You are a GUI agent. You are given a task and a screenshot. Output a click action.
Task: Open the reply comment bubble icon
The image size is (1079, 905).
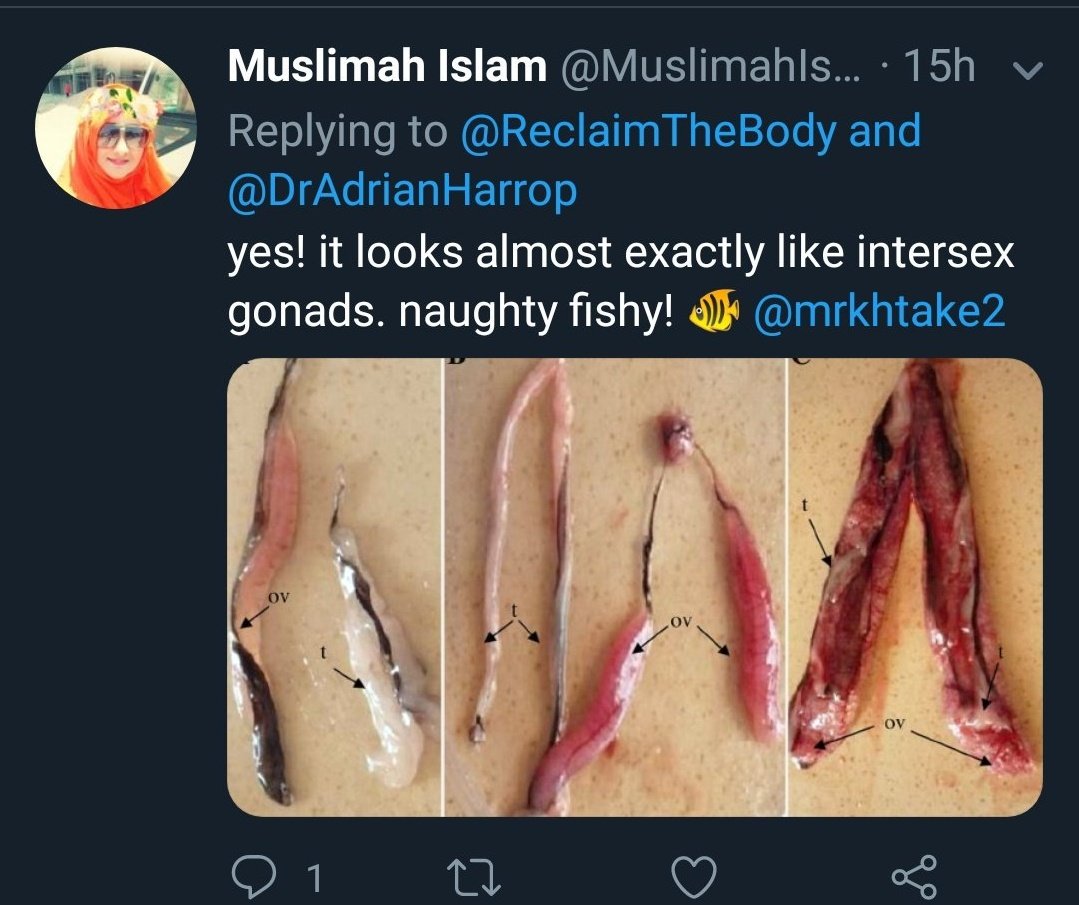click(x=253, y=877)
